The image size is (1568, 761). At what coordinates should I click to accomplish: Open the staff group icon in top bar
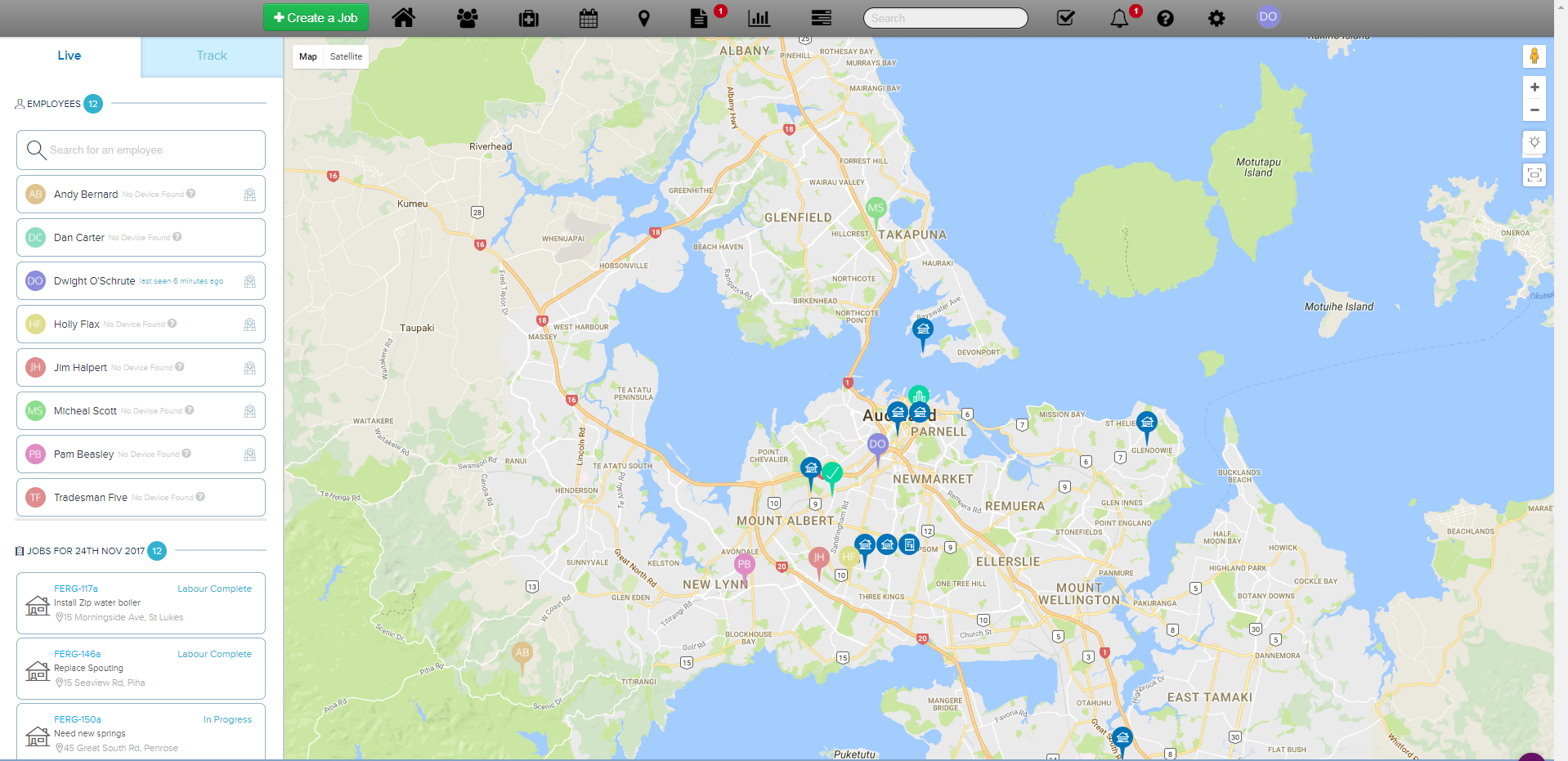468,18
